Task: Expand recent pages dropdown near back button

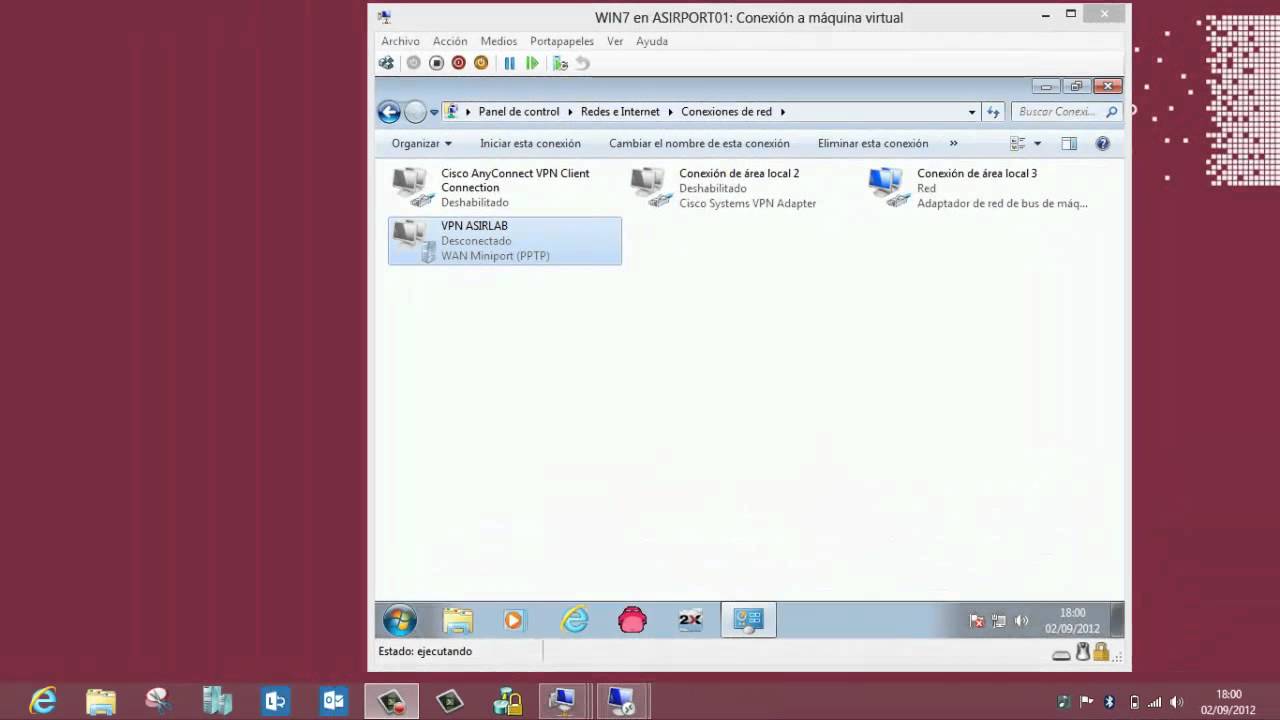Action: [434, 113]
